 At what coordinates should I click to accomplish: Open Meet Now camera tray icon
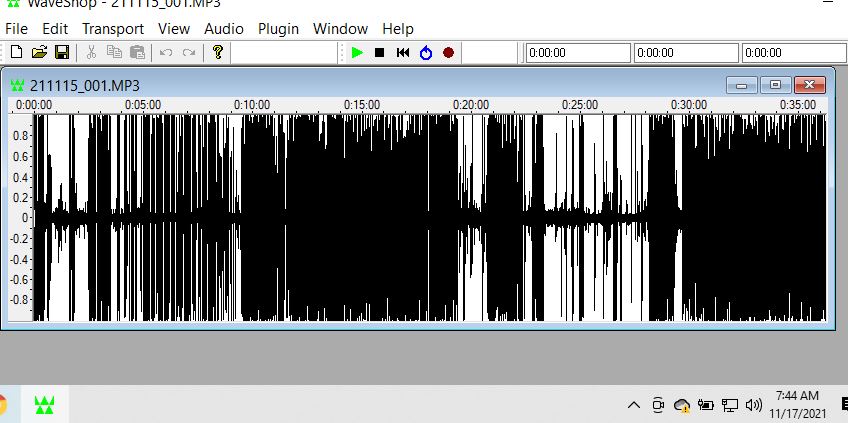(658, 405)
